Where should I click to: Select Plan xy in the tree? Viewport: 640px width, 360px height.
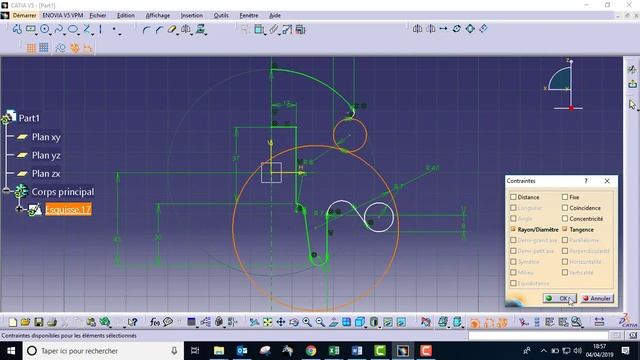(x=46, y=137)
